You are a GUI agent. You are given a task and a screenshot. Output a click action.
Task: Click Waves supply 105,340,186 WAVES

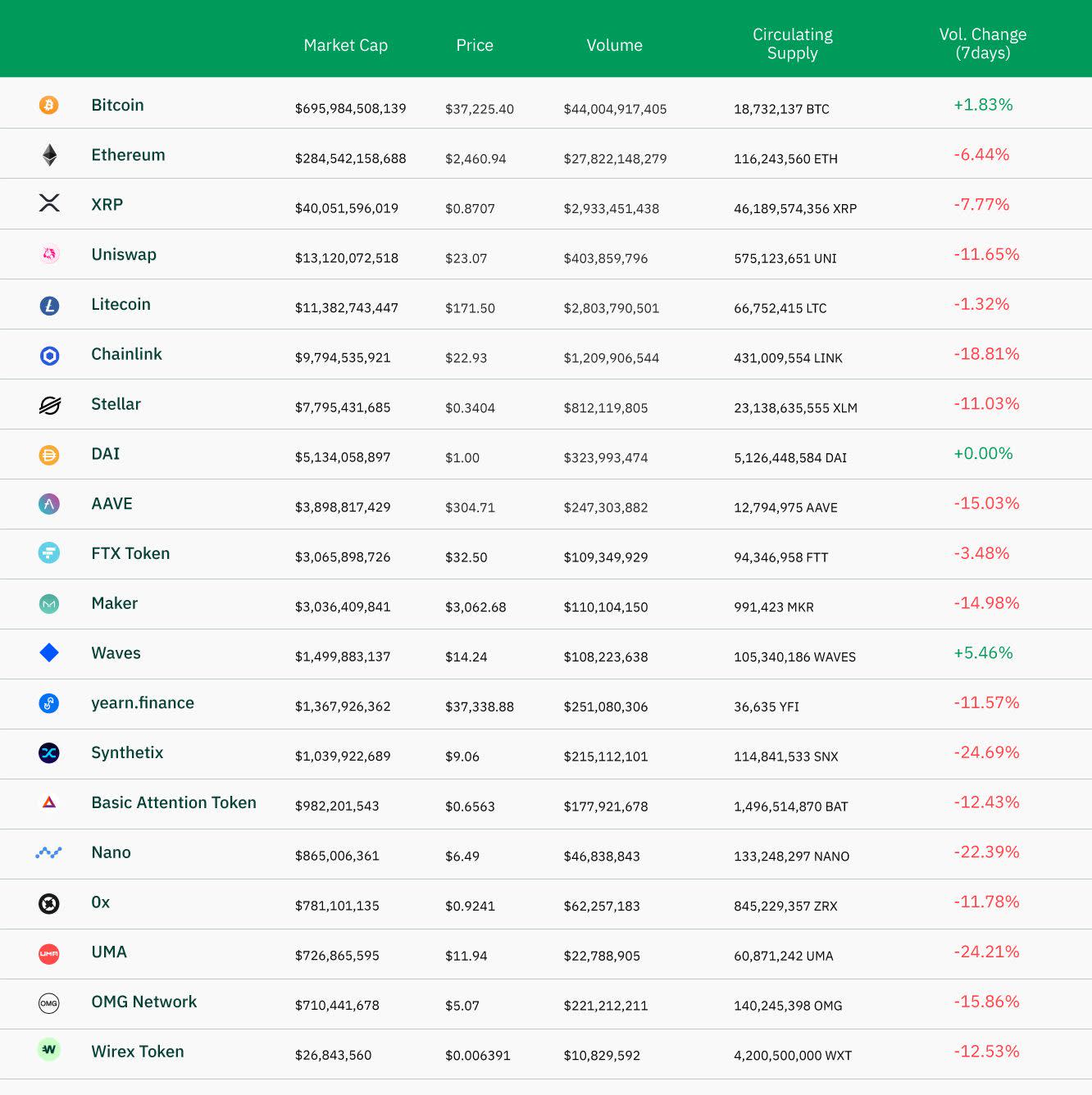click(794, 657)
